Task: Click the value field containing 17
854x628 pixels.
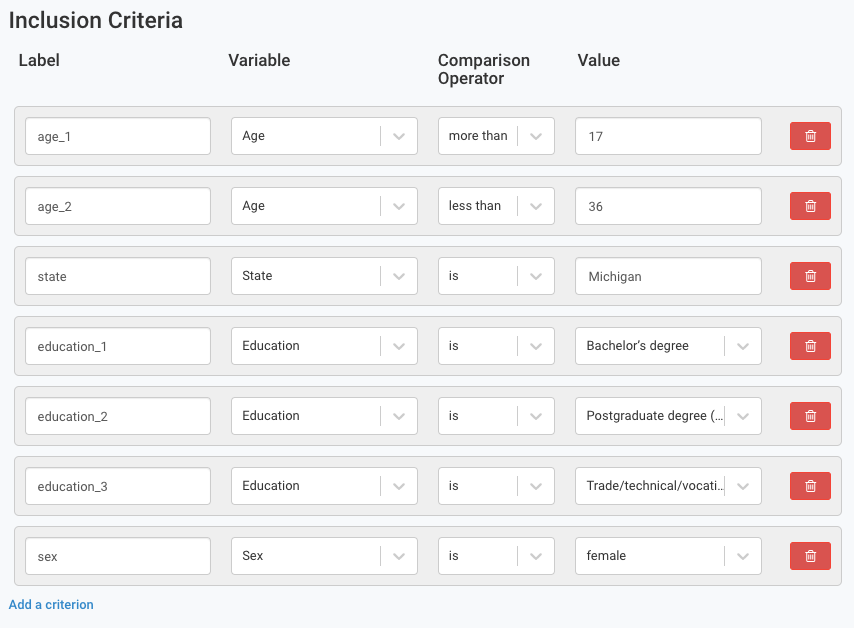Action: click(x=667, y=136)
